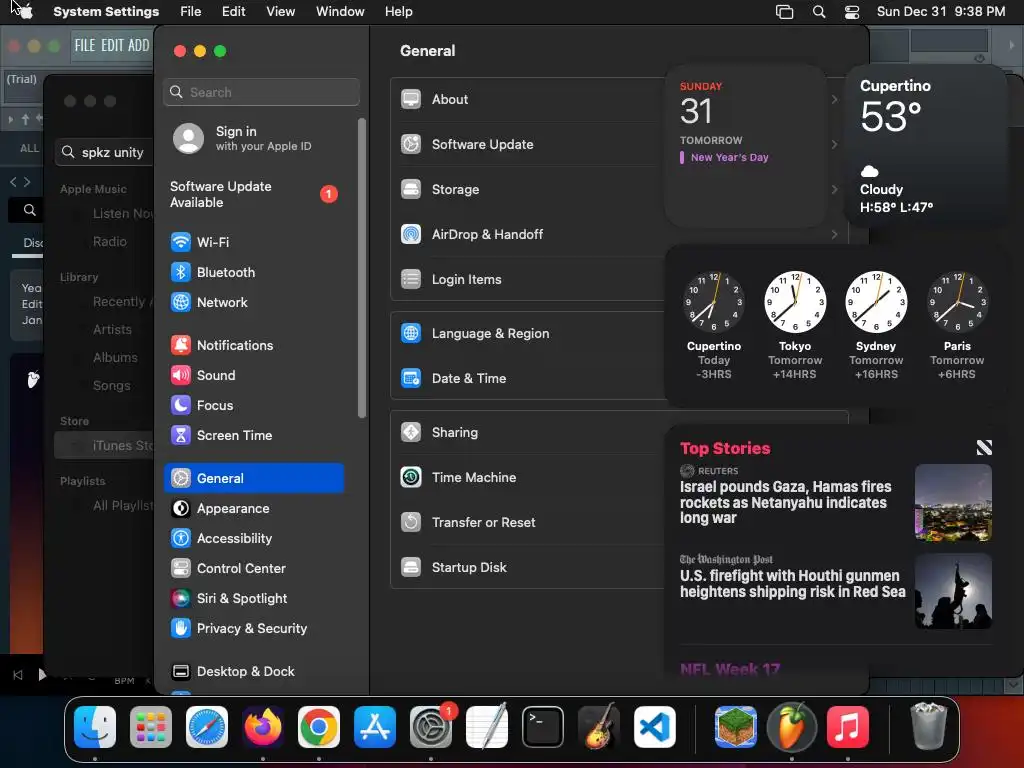The height and width of the screenshot is (768, 1024).
Task: Select Desktop & Dock in sidebar
Action: (x=254, y=672)
